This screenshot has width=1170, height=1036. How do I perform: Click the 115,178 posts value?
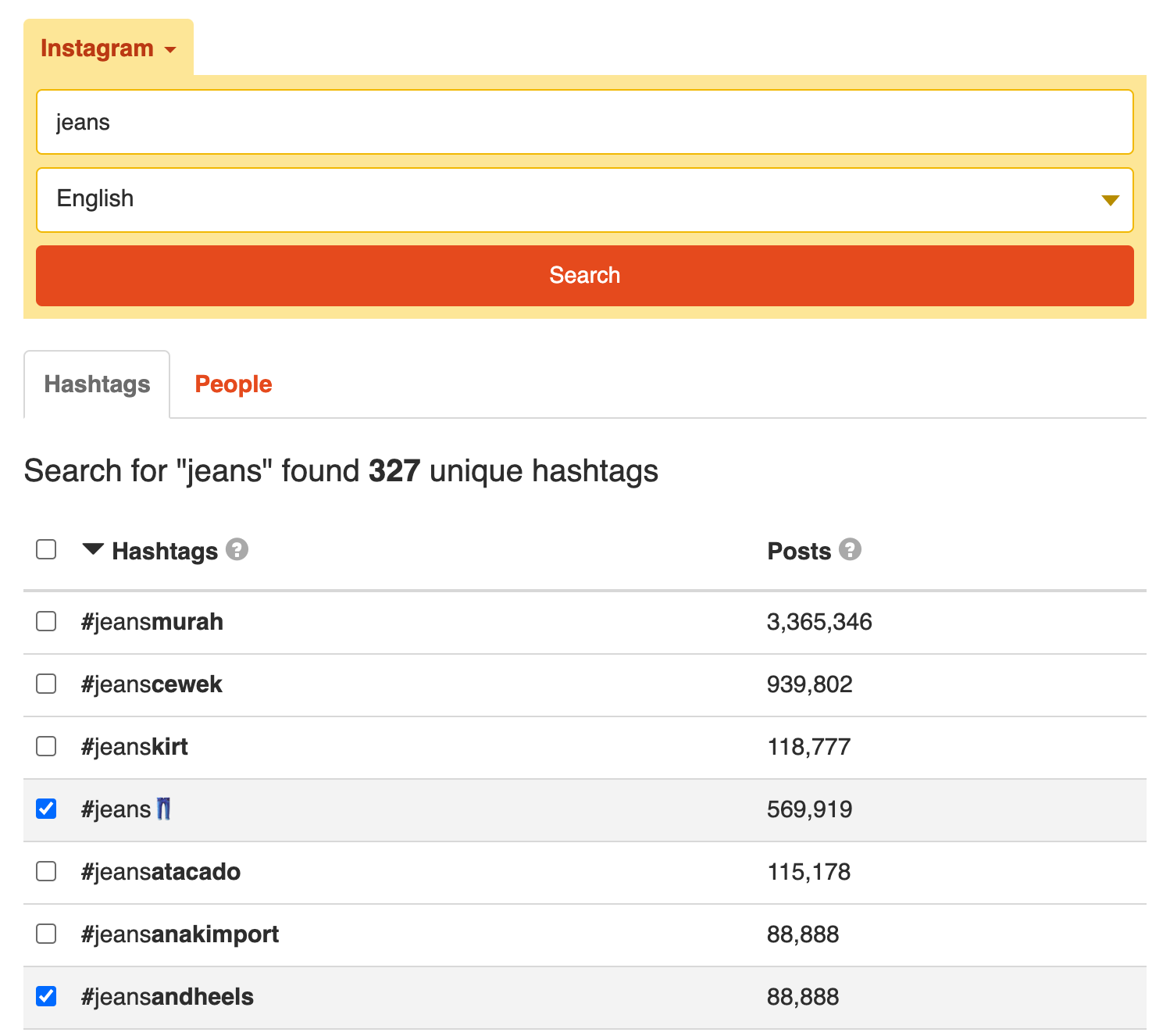click(809, 872)
